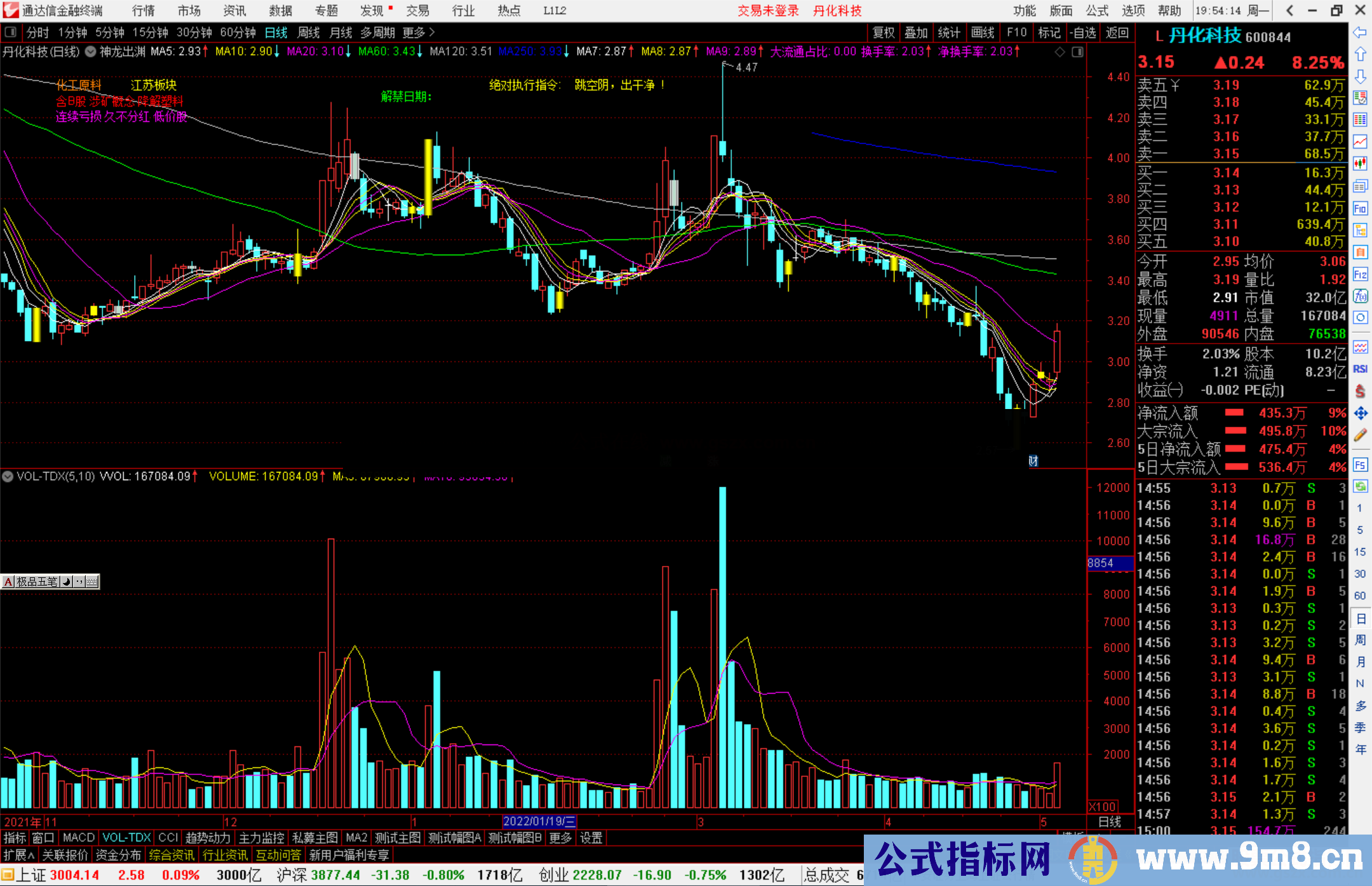1372x886 pixels.
Task: Click the 交易未登录 login link
Action: pyautogui.click(x=768, y=11)
